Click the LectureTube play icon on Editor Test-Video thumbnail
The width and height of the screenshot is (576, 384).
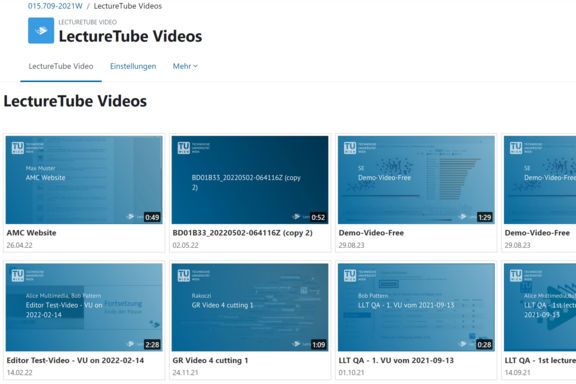(130, 344)
